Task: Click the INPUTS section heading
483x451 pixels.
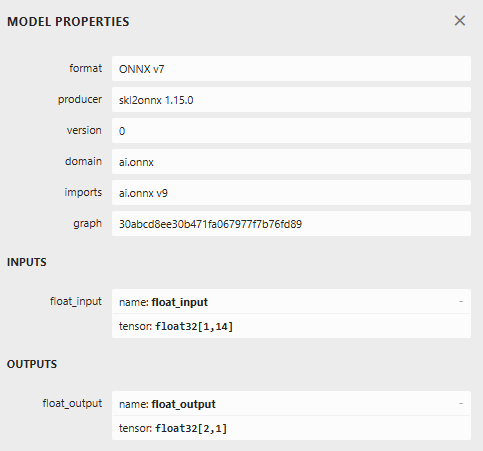Action: tap(27, 262)
